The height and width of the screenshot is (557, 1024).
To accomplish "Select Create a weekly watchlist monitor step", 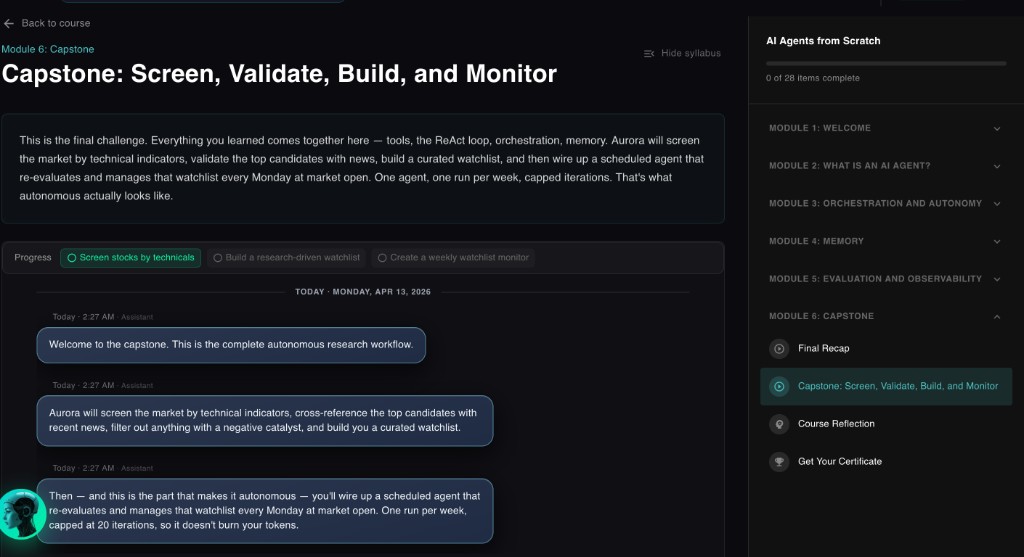I will click(x=453, y=258).
